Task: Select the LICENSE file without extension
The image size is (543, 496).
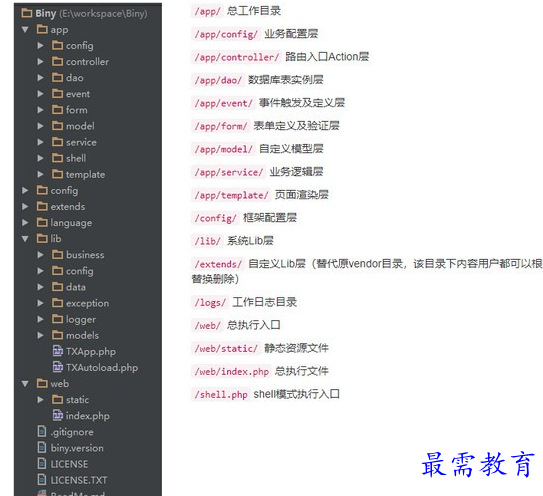Action: pyautogui.click(x=69, y=464)
